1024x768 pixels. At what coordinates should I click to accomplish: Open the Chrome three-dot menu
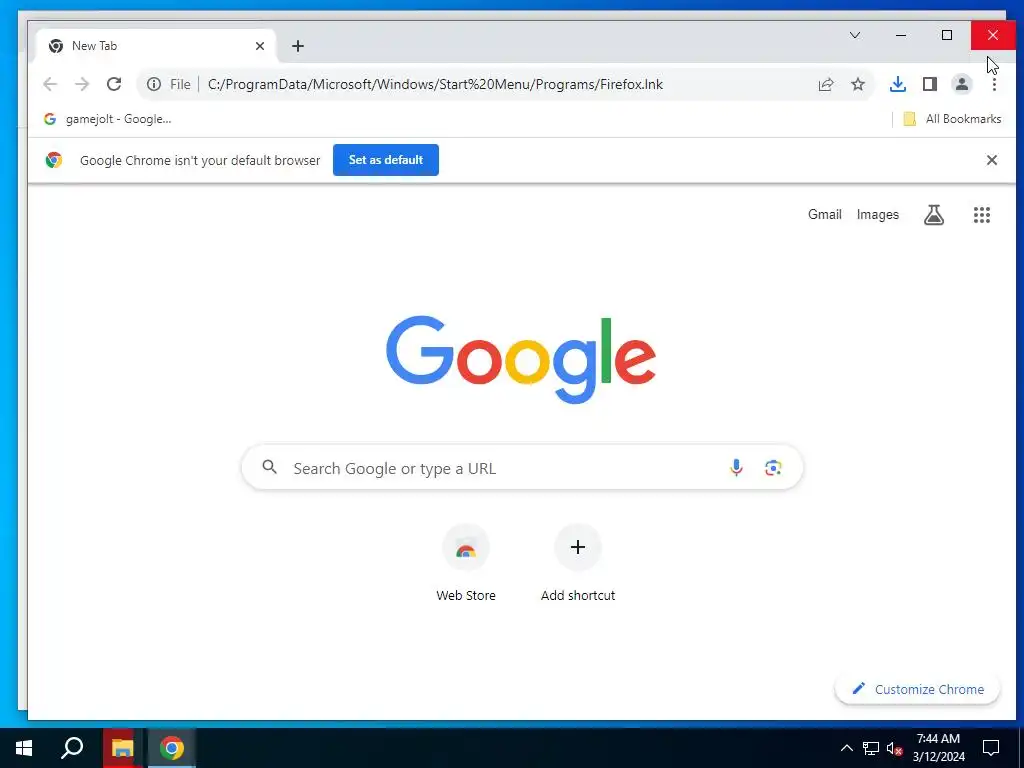pos(994,84)
